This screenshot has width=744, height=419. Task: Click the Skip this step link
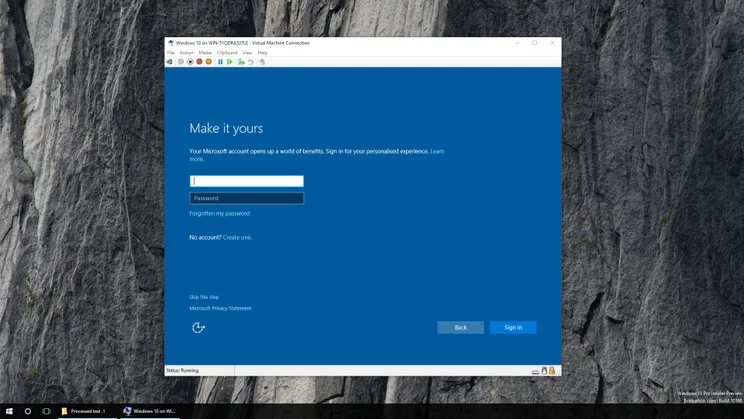[x=204, y=297]
